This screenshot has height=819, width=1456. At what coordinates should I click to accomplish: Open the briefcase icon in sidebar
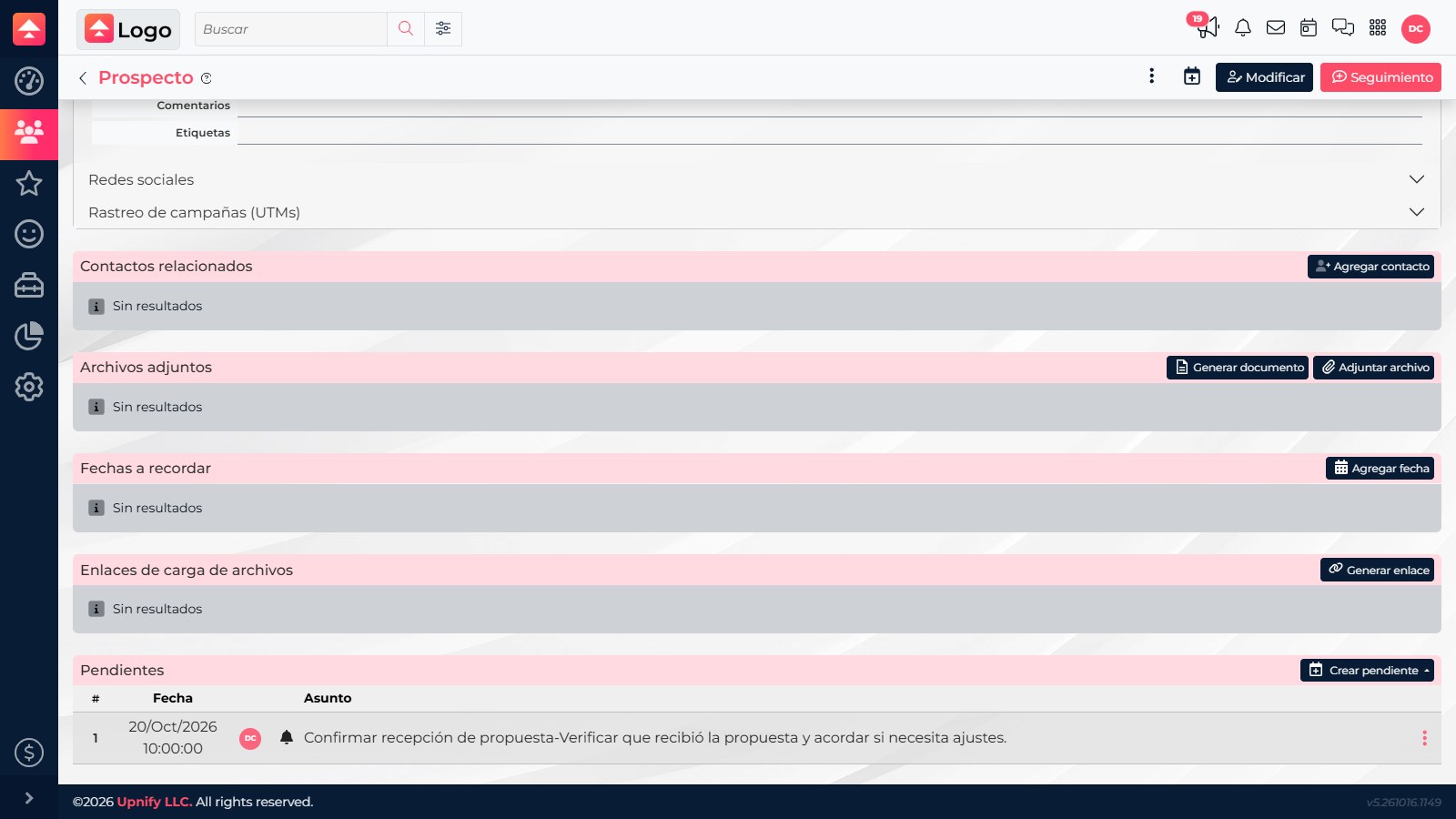click(29, 286)
